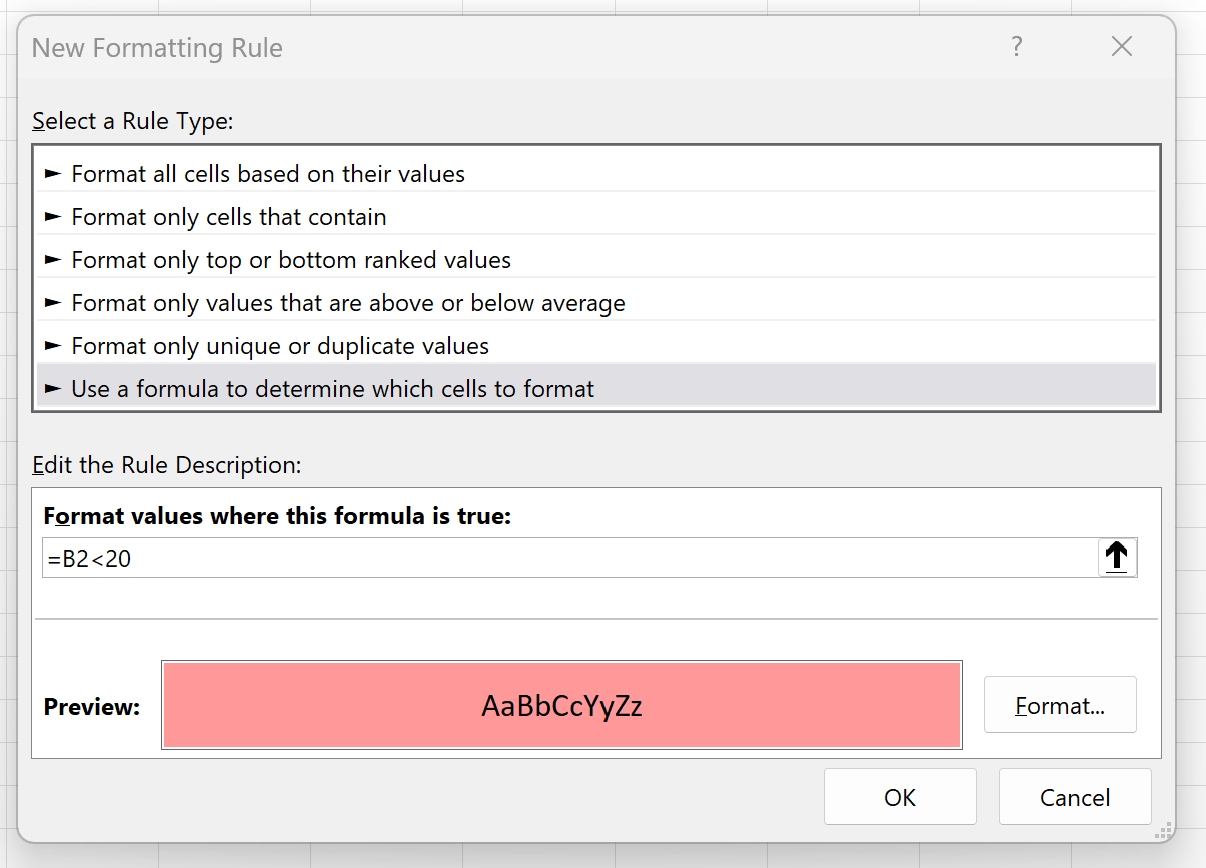Click the arrow icon beside 'Format only cells that contain'

click(x=52, y=216)
